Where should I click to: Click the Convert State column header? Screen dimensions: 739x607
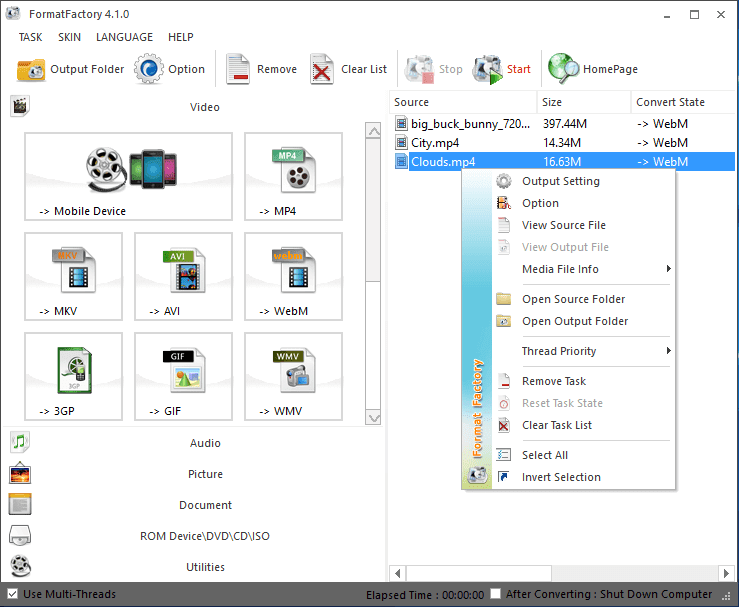pos(683,102)
